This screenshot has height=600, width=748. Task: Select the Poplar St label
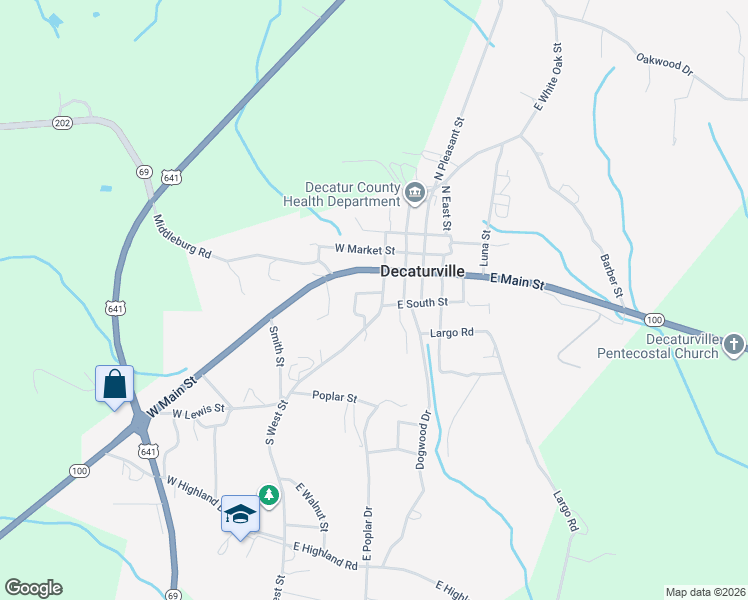pos(334,396)
